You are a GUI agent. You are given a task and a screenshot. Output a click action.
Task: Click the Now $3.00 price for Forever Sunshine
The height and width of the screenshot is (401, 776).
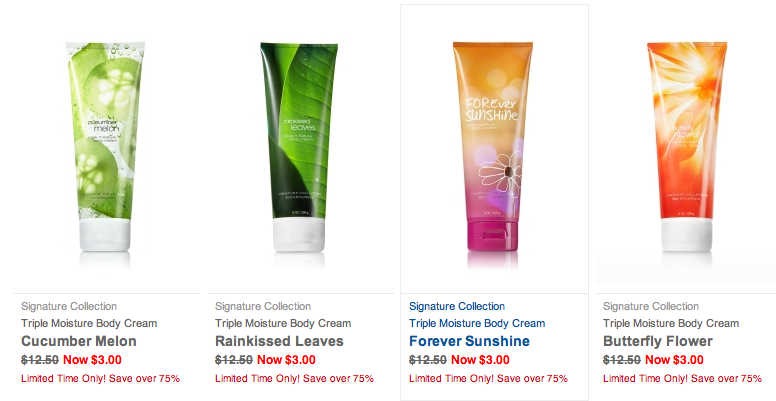pos(480,360)
